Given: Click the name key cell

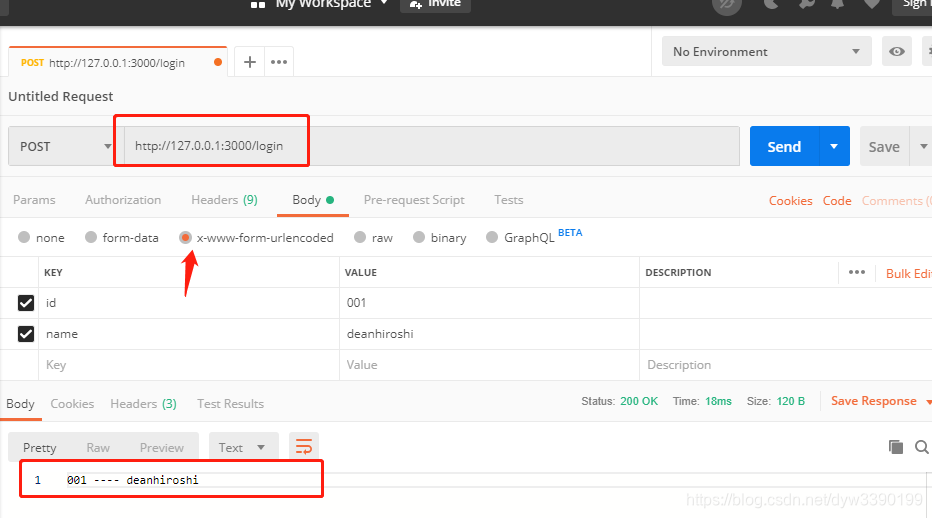Looking at the screenshot, I should coord(189,334).
